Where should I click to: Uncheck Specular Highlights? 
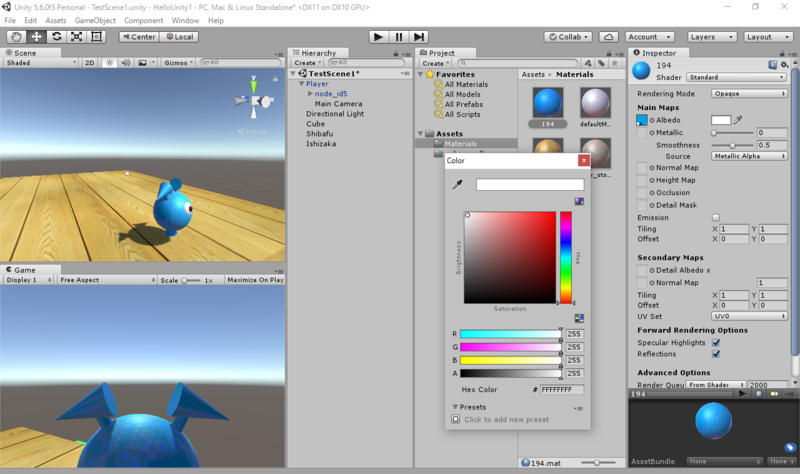[716, 342]
